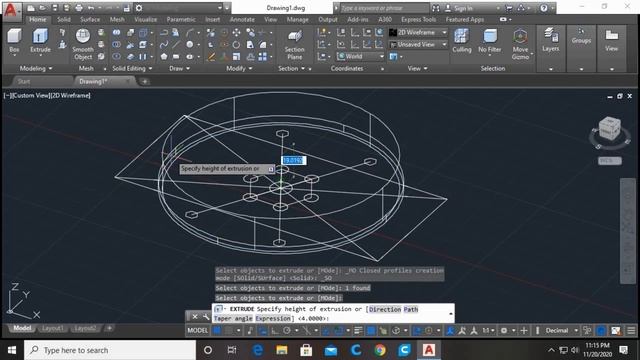Viewport: 640px width, 360px height.
Task: Click the Help question mark icon
Action: (x=544, y=8)
